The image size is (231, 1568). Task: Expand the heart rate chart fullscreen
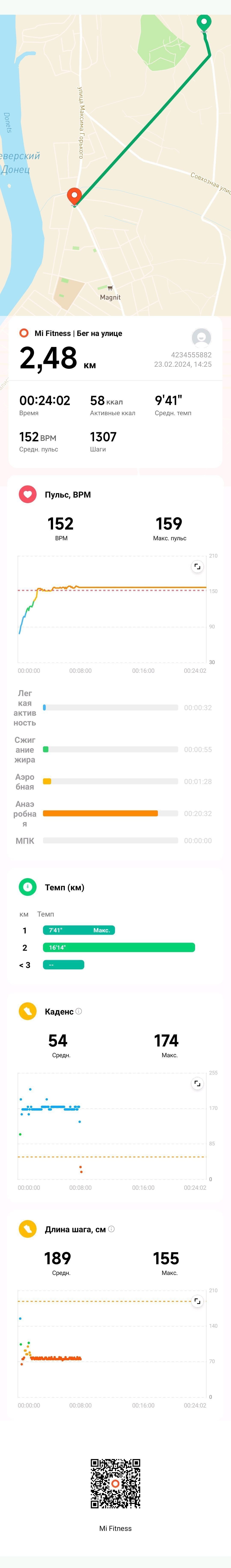[x=197, y=567]
